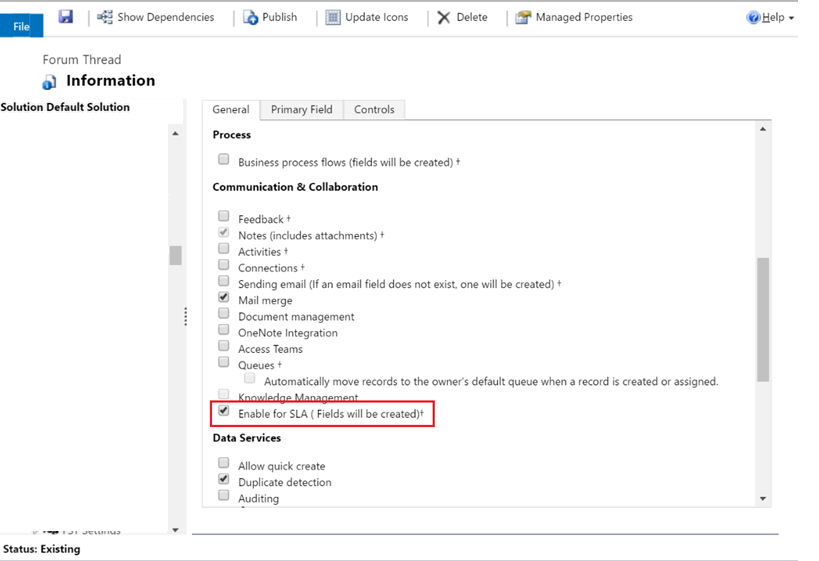819x561 pixels.
Task: Click the Forum Thread entity icon
Action: (x=50, y=82)
